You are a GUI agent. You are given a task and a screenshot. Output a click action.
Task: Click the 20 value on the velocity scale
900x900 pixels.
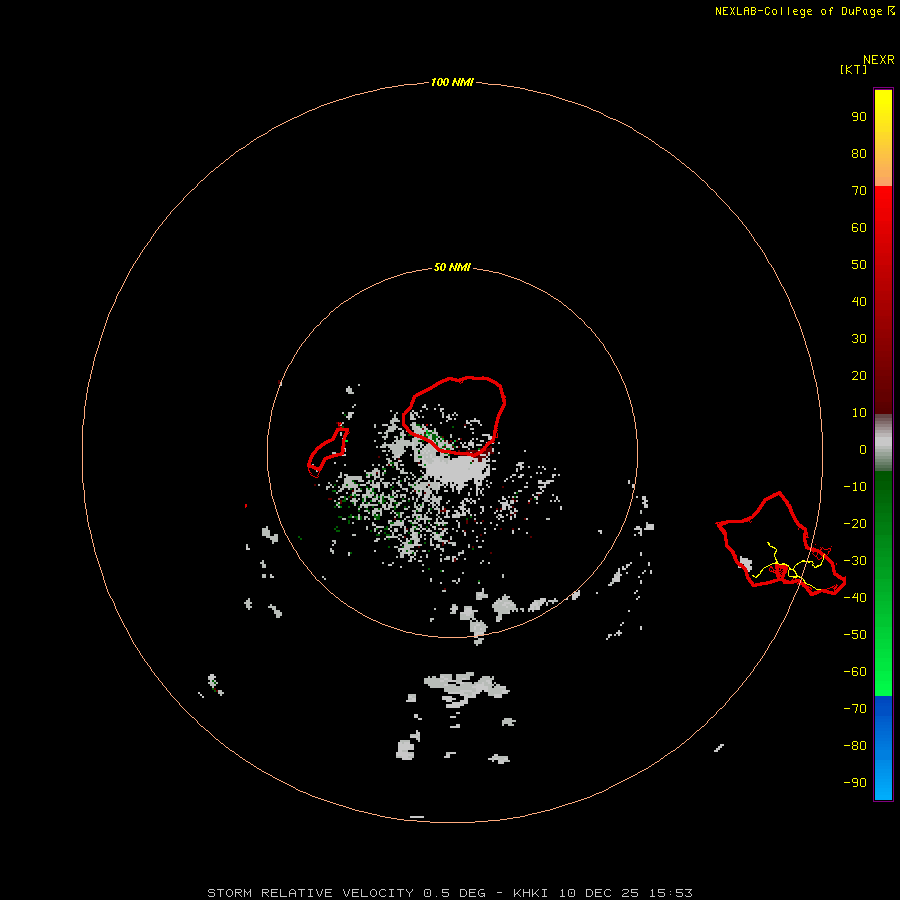[x=859, y=375]
